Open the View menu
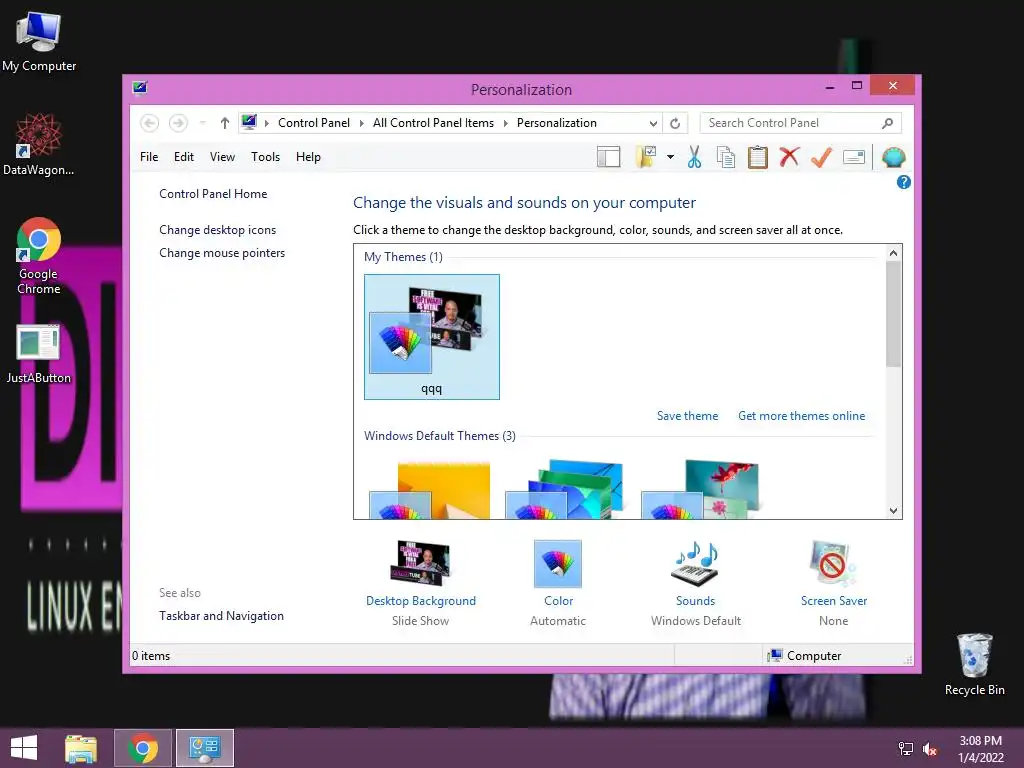 (x=222, y=157)
